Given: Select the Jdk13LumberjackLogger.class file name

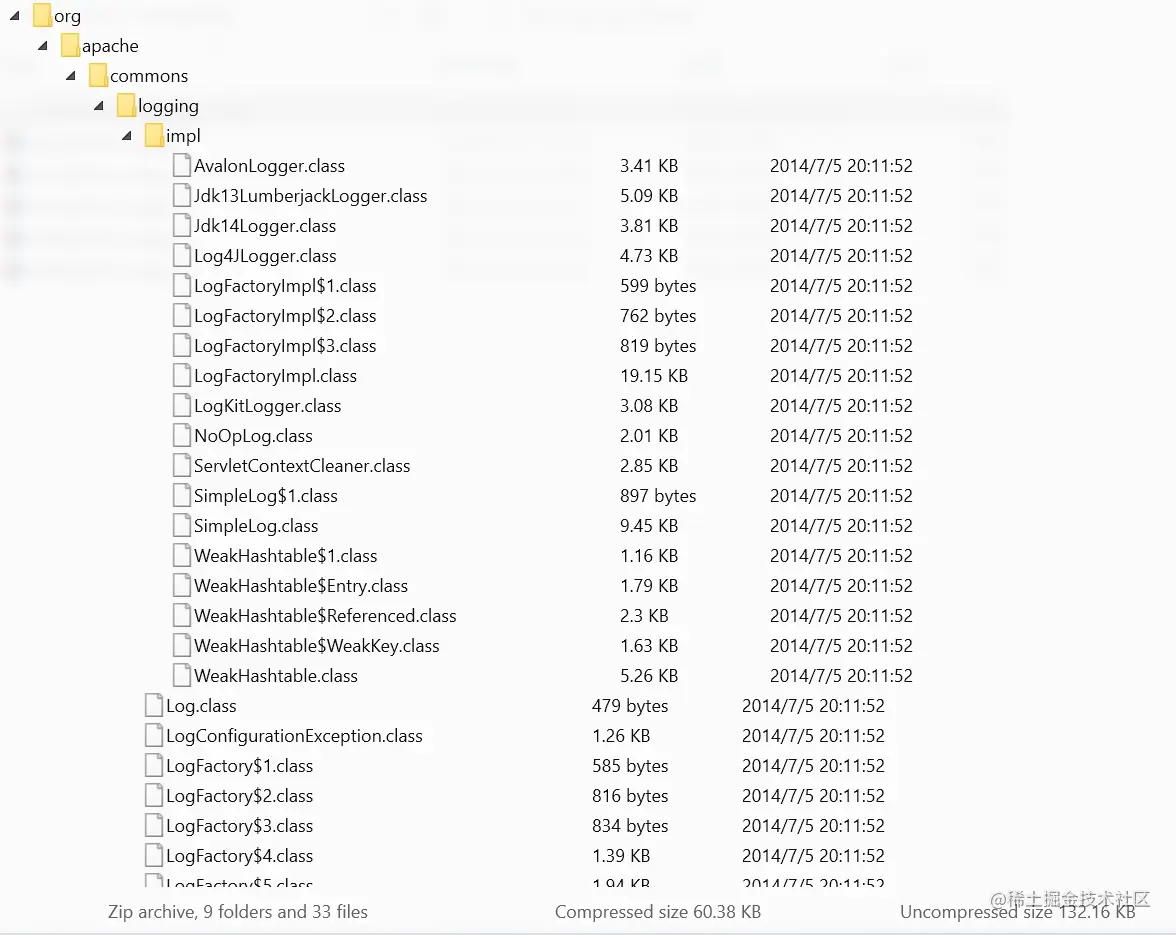Looking at the screenshot, I should point(310,196).
